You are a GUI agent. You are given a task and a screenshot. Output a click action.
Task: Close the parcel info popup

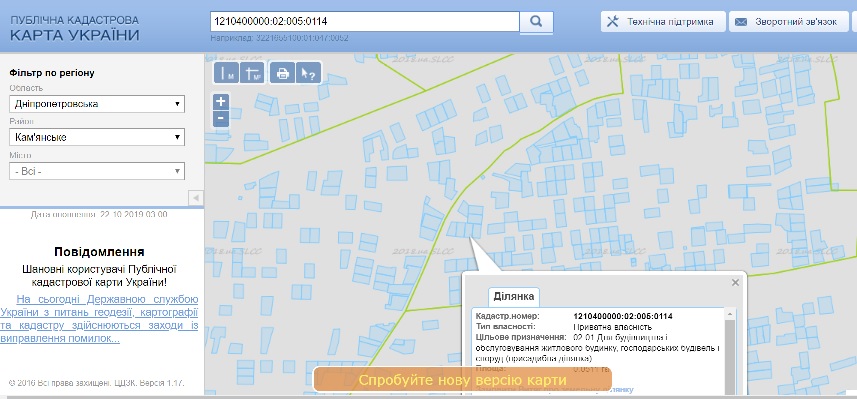735,283
